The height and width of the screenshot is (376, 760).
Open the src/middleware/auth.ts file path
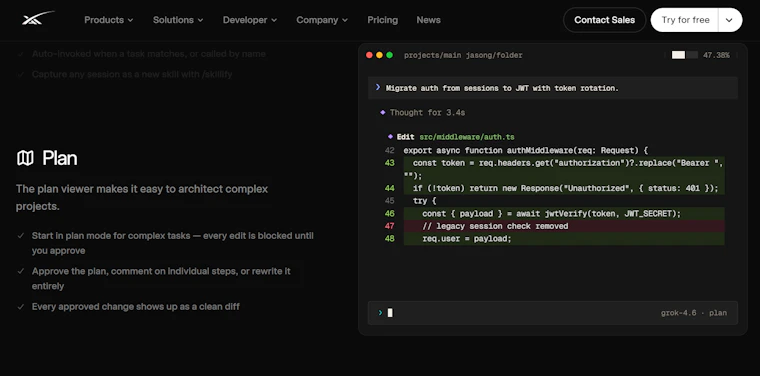467,137
